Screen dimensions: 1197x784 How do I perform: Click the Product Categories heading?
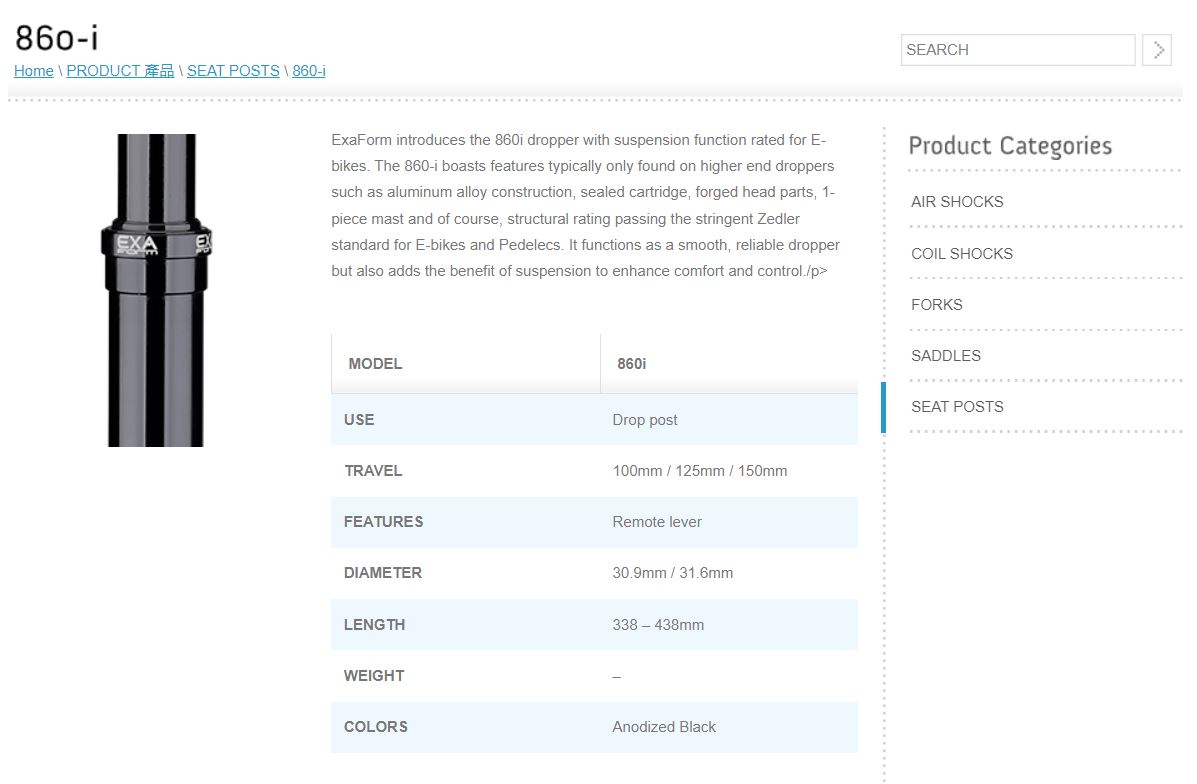pyautogui.click(x=1010, y=146)
